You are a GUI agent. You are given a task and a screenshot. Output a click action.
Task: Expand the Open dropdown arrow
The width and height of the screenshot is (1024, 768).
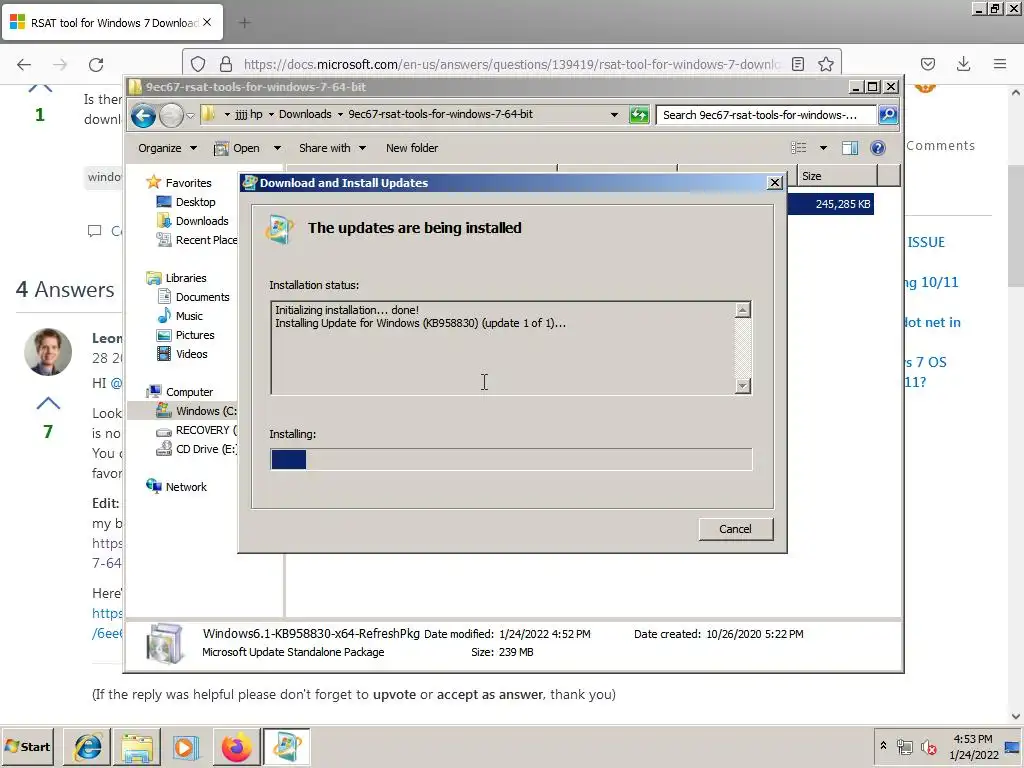click(277, 148)
